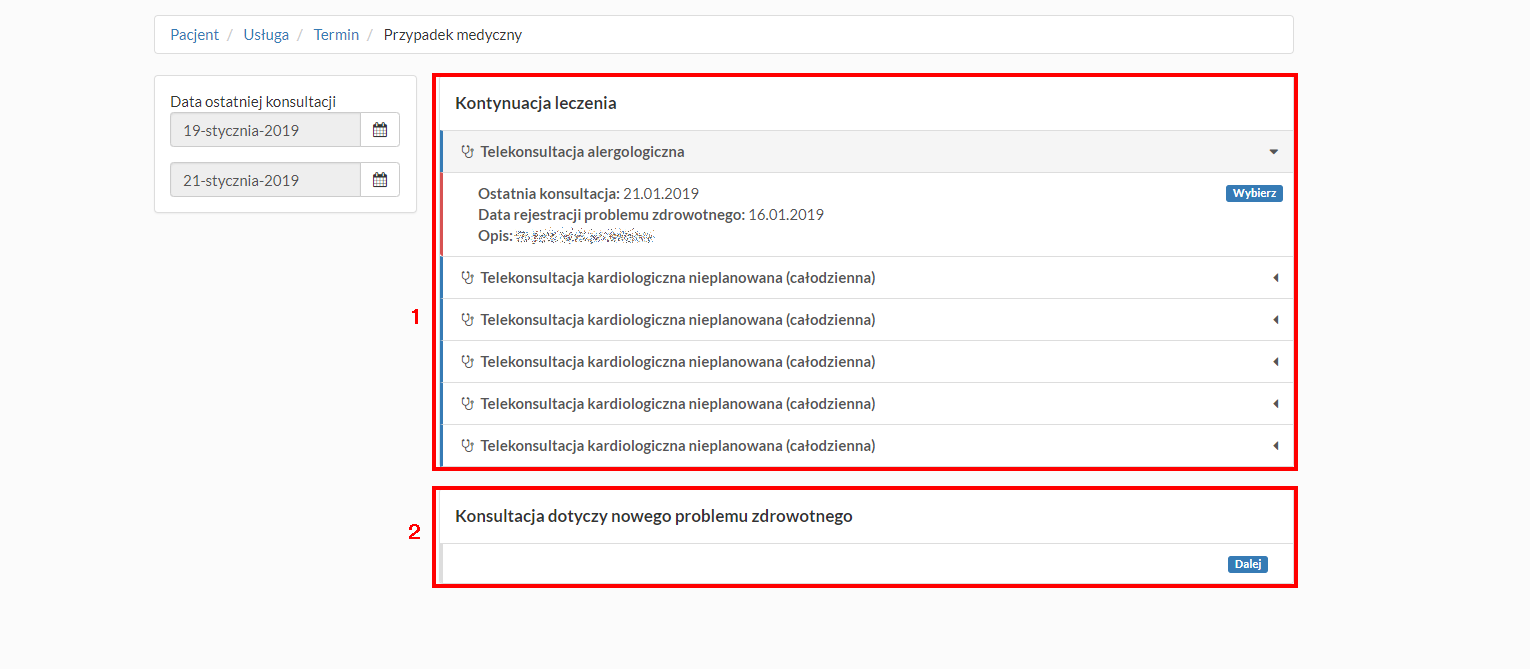Screen dimensions: 1530x669
Task: Click stethoscope icon on last kardiologiczna nieplanowana row
Action: [x=467, y=445]
